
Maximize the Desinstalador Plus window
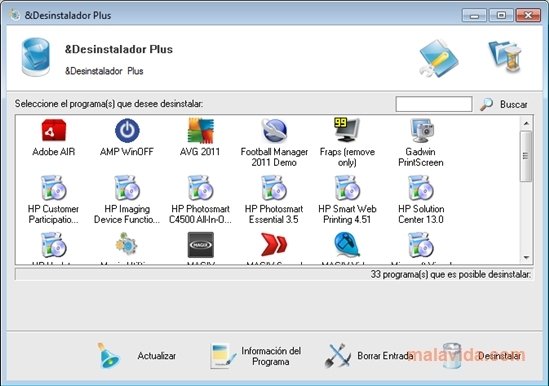coord(501,15)
